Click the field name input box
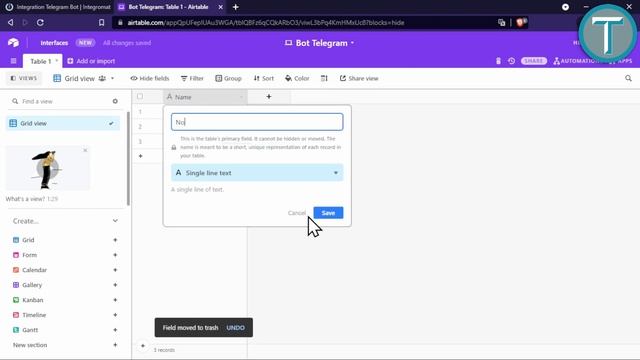Screen dimensions: 640x360 coord(257,122)
